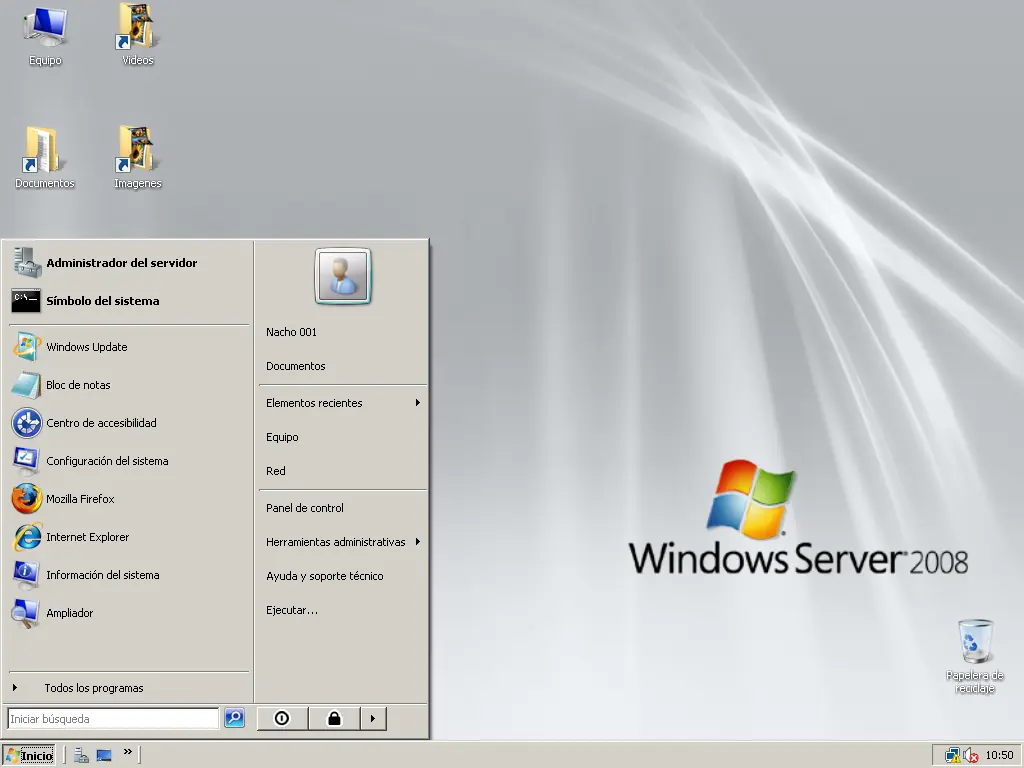Open Red network item
This screenshot has width=1024, height=768.
click(x=343, y=471)
